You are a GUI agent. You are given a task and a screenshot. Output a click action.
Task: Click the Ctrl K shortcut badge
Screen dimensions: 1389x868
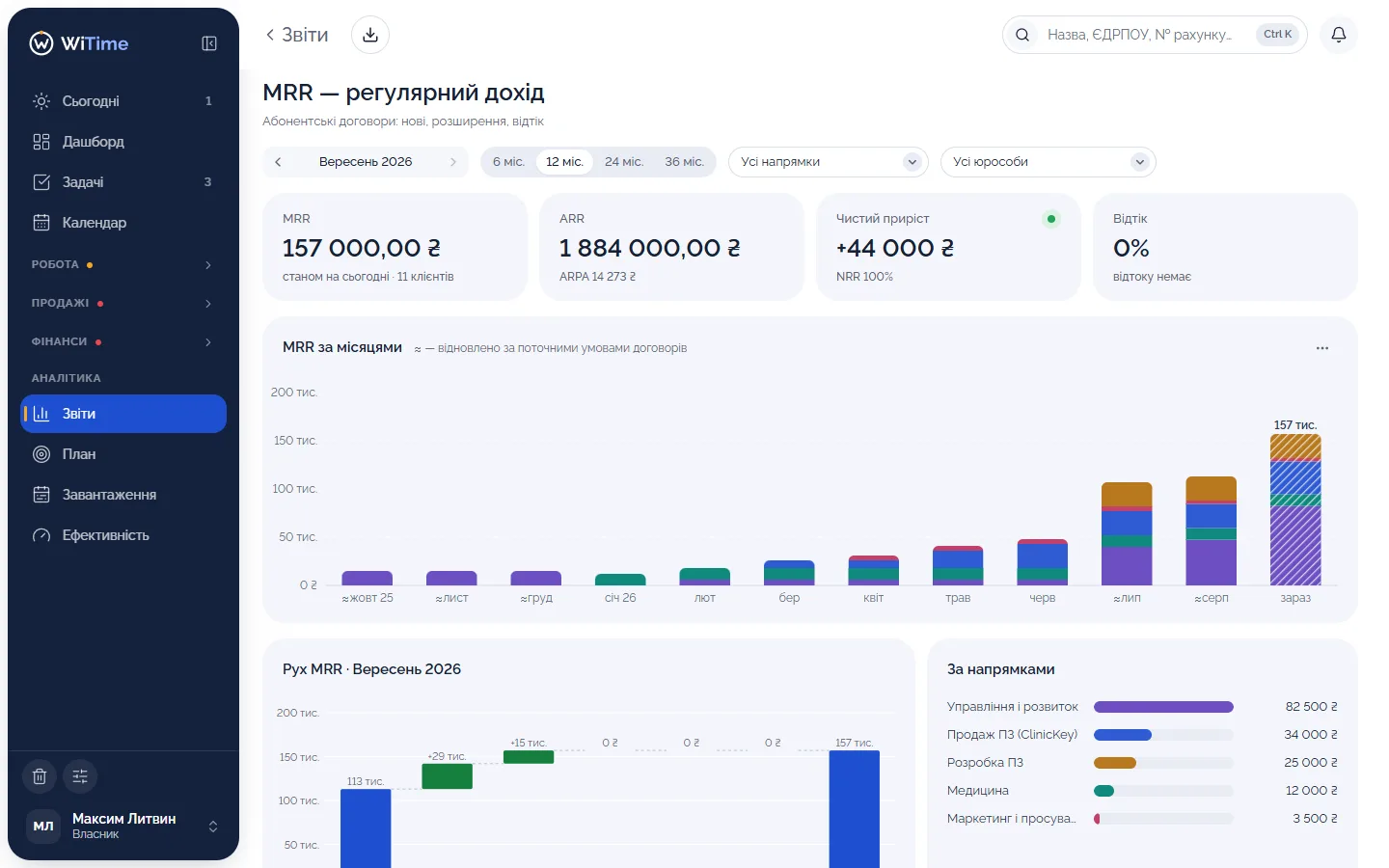coord(1277,35)
